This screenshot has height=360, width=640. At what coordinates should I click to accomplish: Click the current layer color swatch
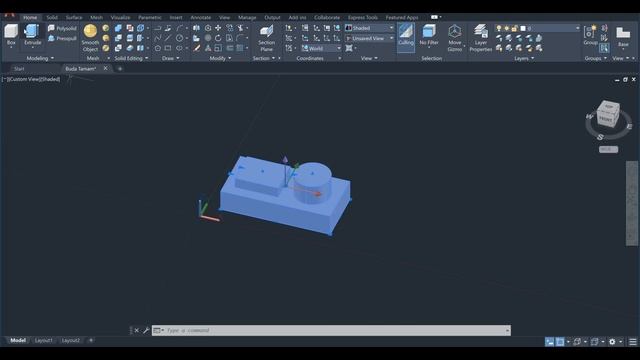(523, 28)
